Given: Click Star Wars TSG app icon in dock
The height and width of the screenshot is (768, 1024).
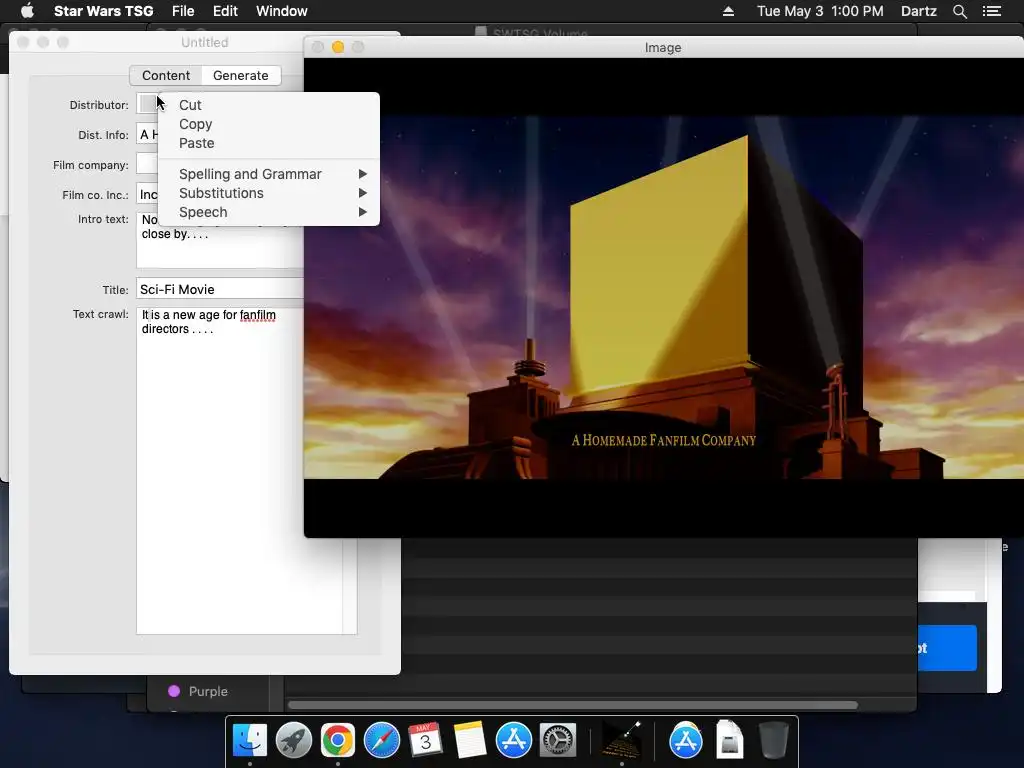Looking at the screenshot, I should coord(621,741).
